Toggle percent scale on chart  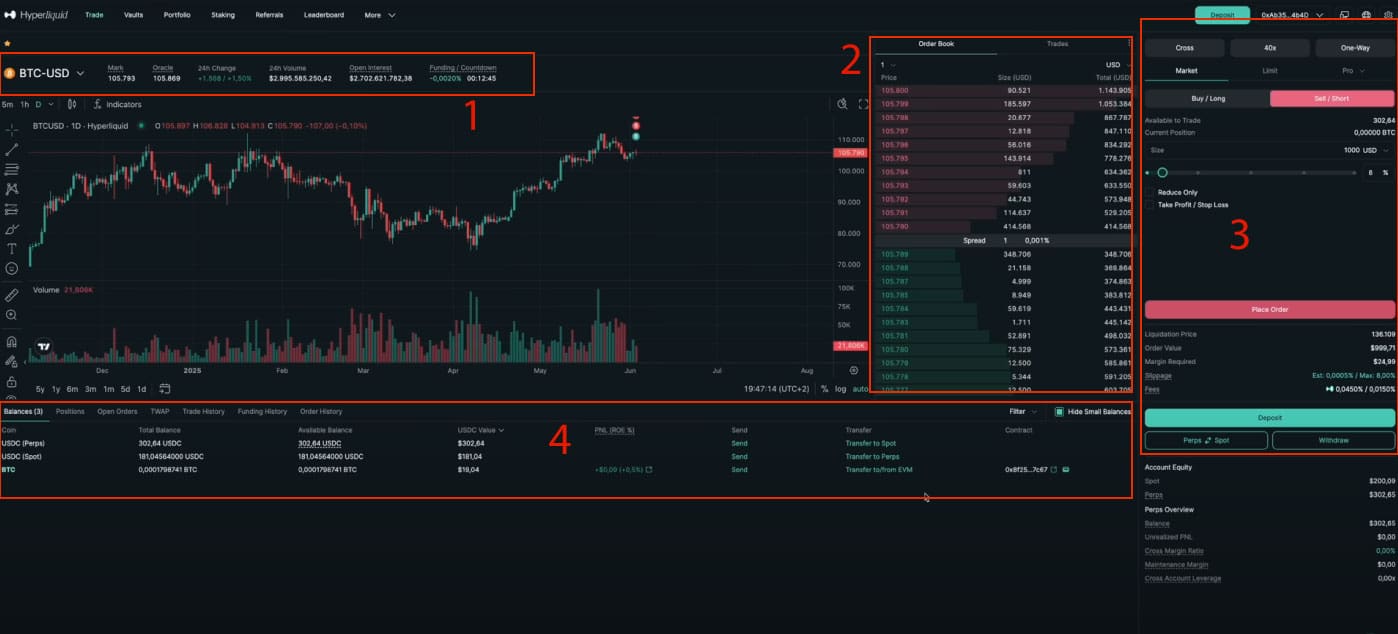tap(824, 388)
